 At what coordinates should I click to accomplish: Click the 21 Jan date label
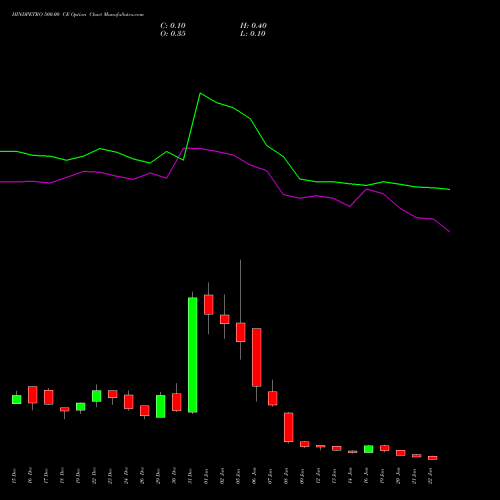pyautogui.click(x=414, y=476)
